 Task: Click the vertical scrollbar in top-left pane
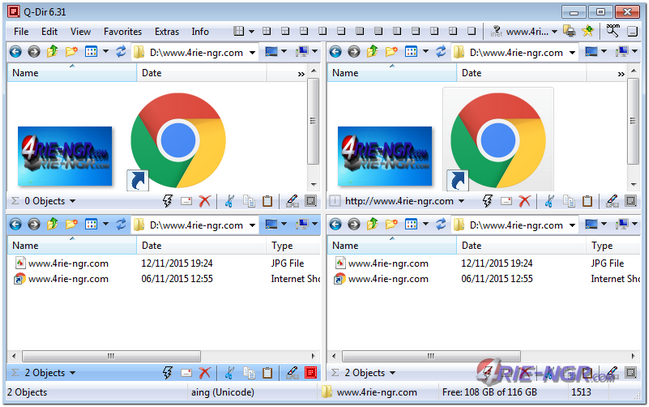(313, 120)
